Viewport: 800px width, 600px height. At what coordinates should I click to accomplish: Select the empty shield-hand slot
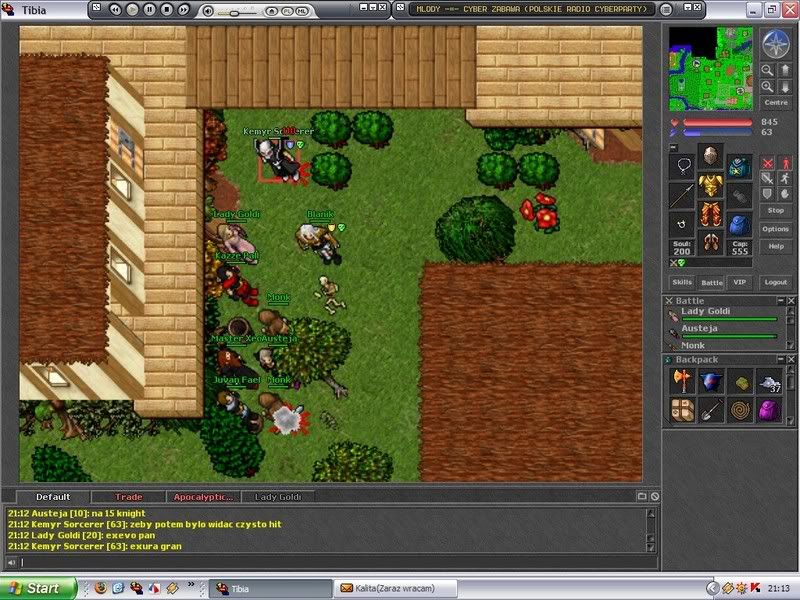[x=739, y=195]
